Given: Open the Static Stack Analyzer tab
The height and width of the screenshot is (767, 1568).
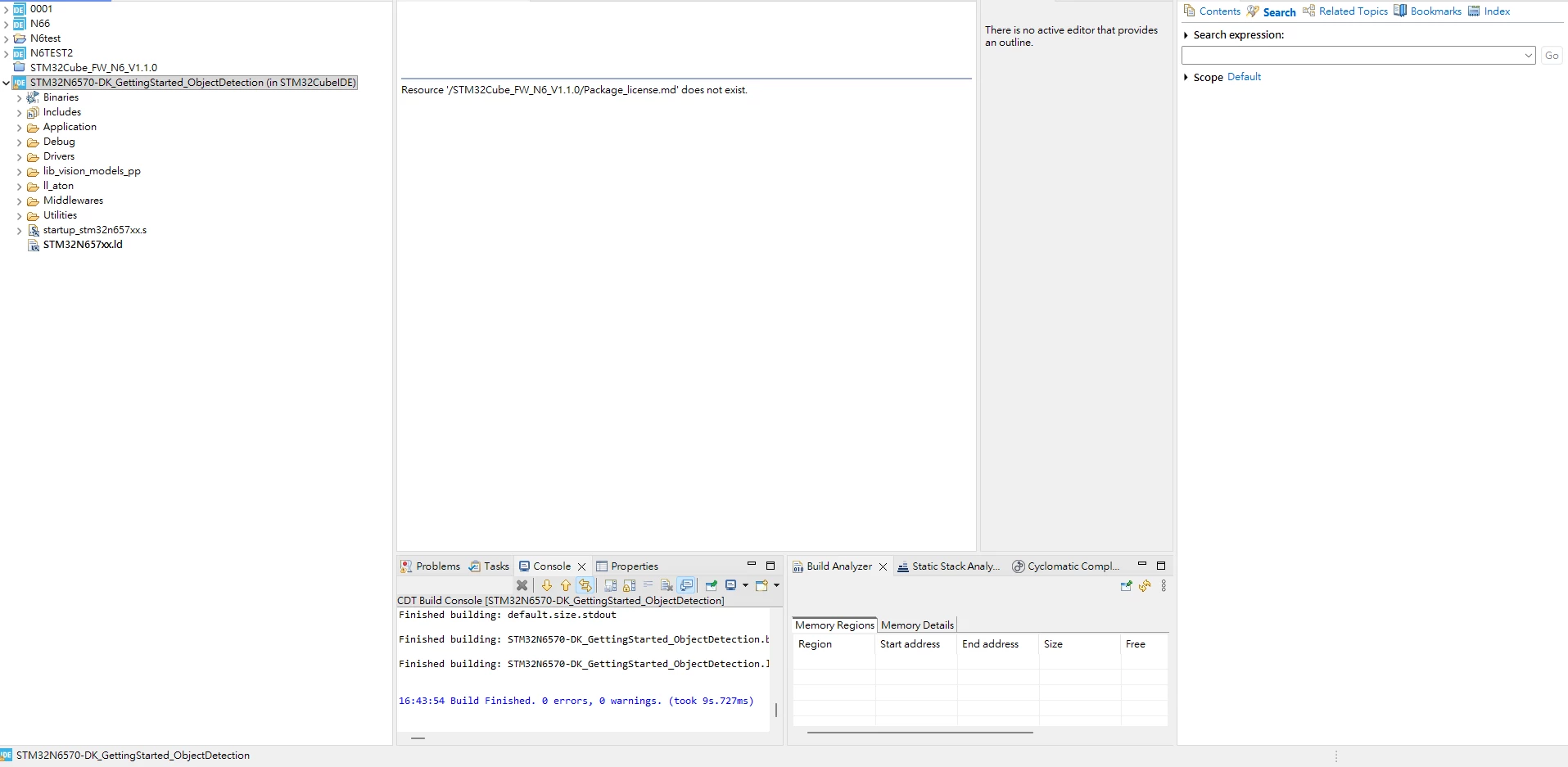Looking at the screenshot, I should 949,566.
